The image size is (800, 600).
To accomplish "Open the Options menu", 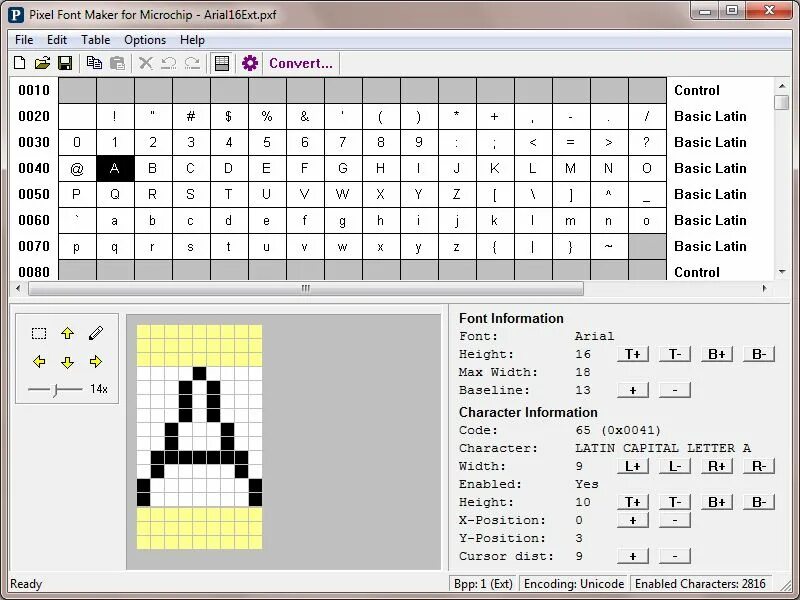I will pyautogui.click(x=145, y=40).
